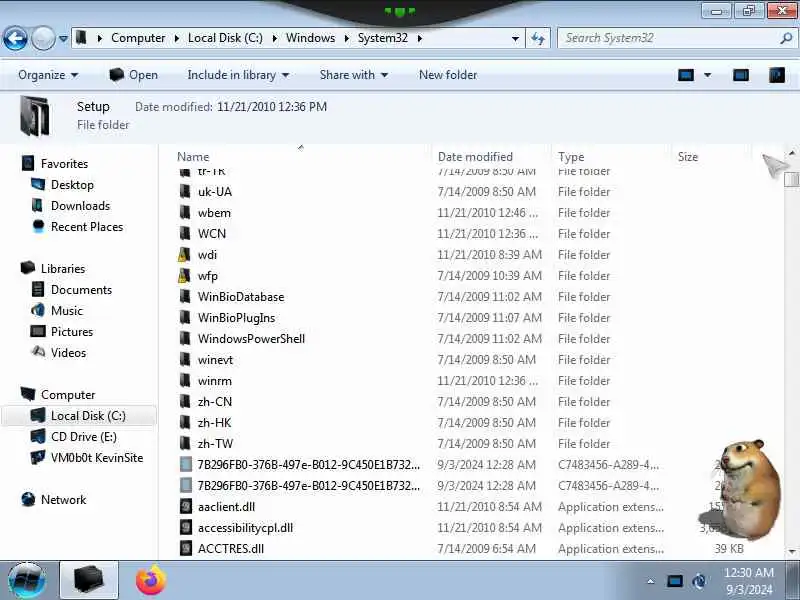This screenshot has width=800, height=600.
Task: Select Computer in the address breadcrumb
Action: (138, 38)
